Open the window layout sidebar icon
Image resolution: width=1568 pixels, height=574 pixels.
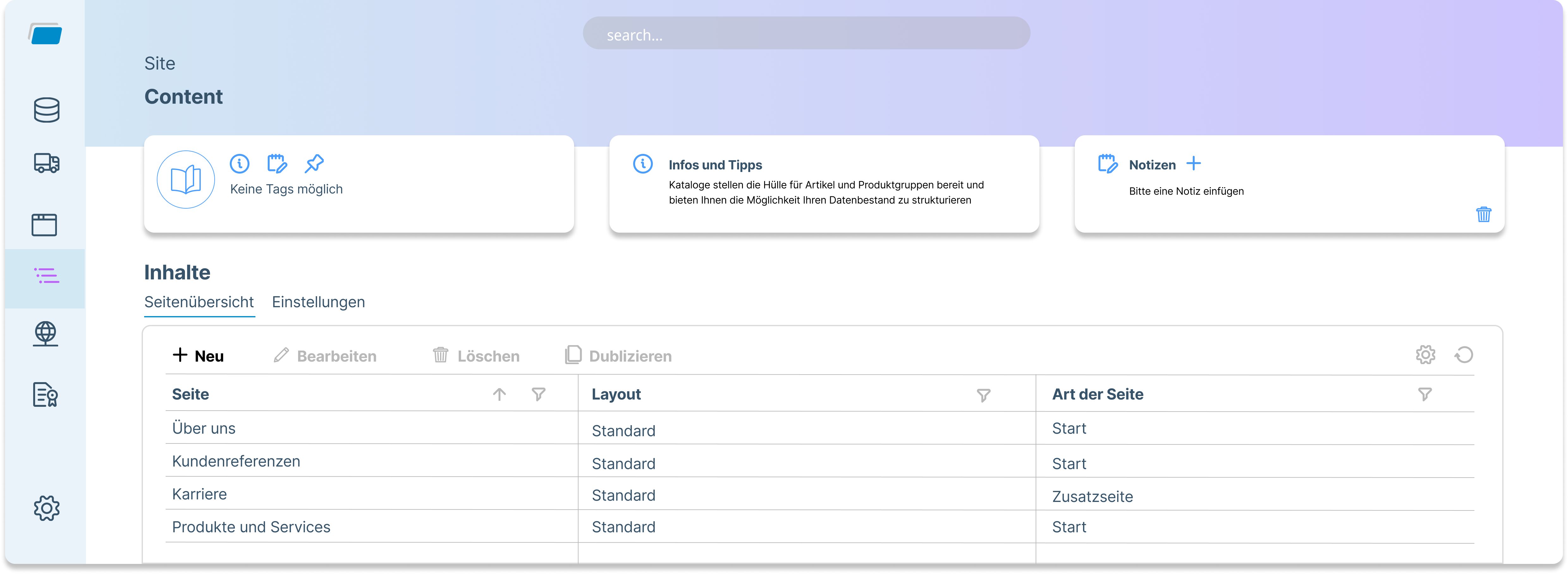click(x=45, y=225)
